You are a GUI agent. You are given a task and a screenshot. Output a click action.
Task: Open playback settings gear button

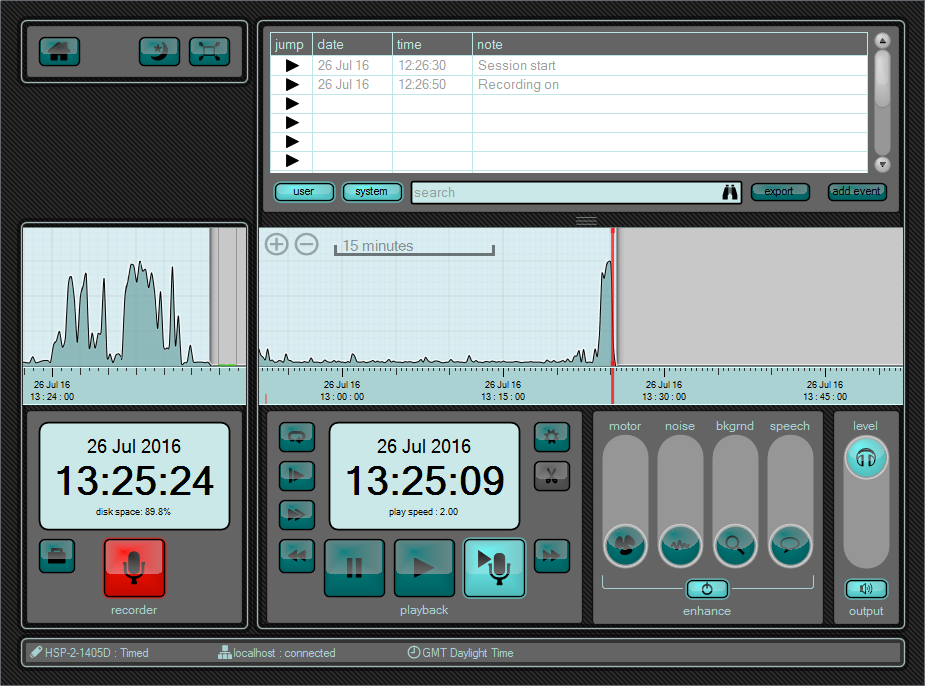click(x=551, y=435)
